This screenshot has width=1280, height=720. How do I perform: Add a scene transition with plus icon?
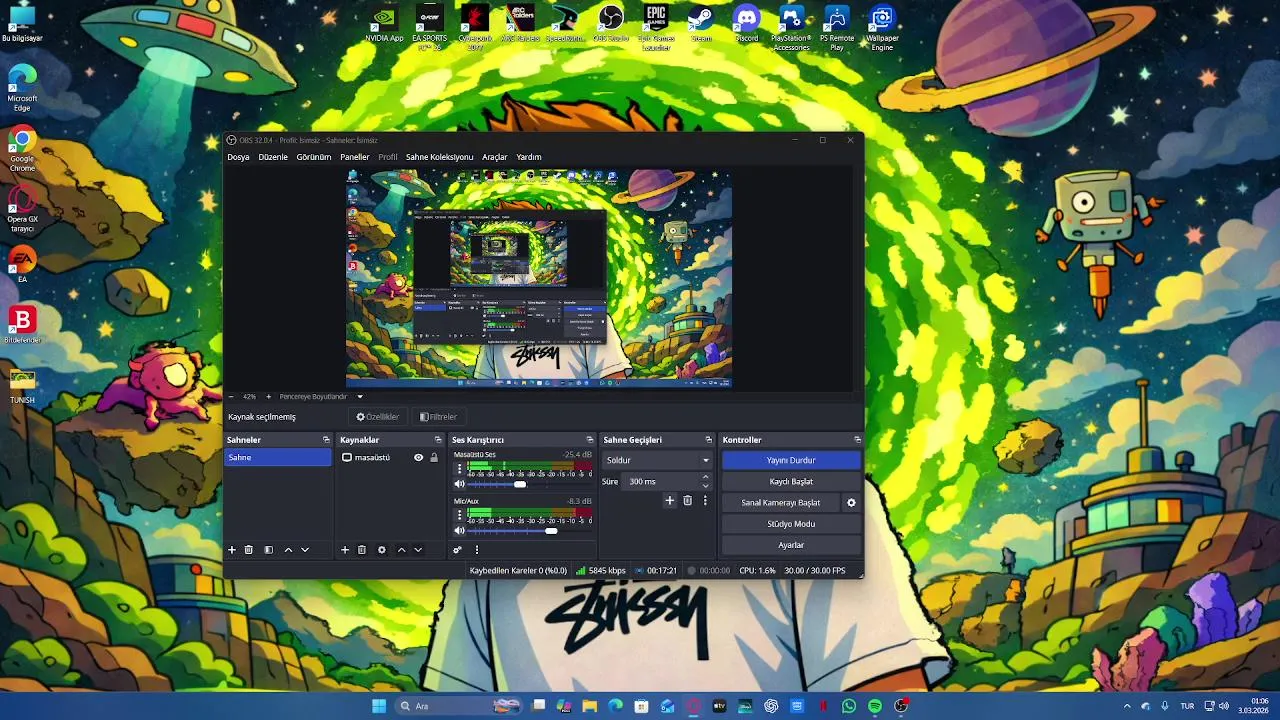click(x=670, y=501)
